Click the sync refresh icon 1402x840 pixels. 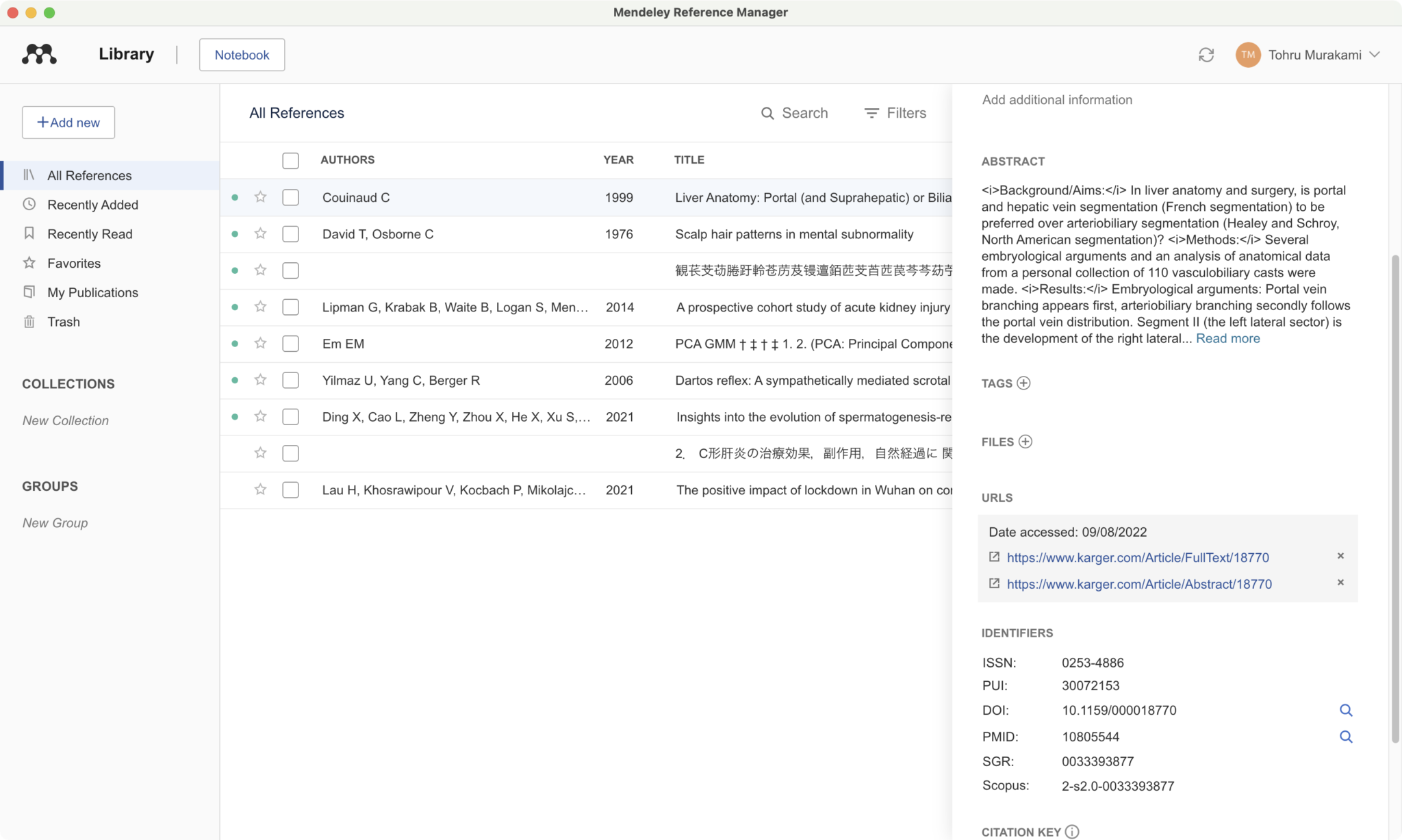1206,55
